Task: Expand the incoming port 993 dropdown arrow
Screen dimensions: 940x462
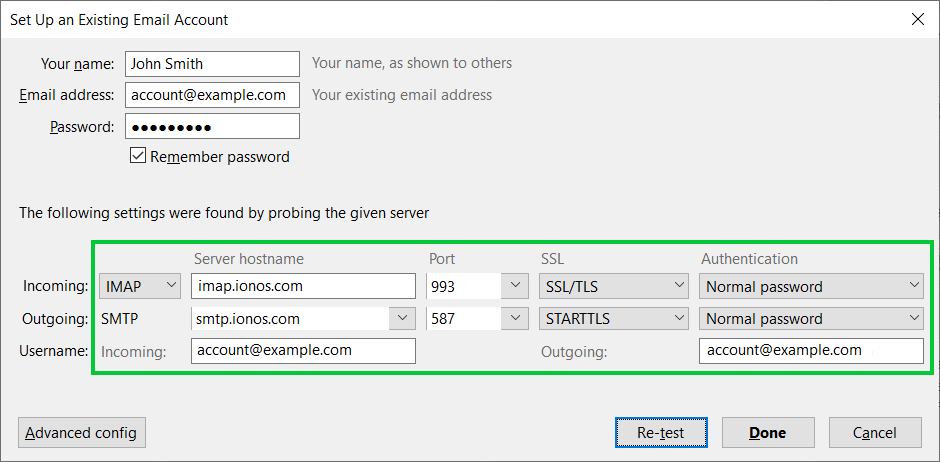Action: [515, 286]
